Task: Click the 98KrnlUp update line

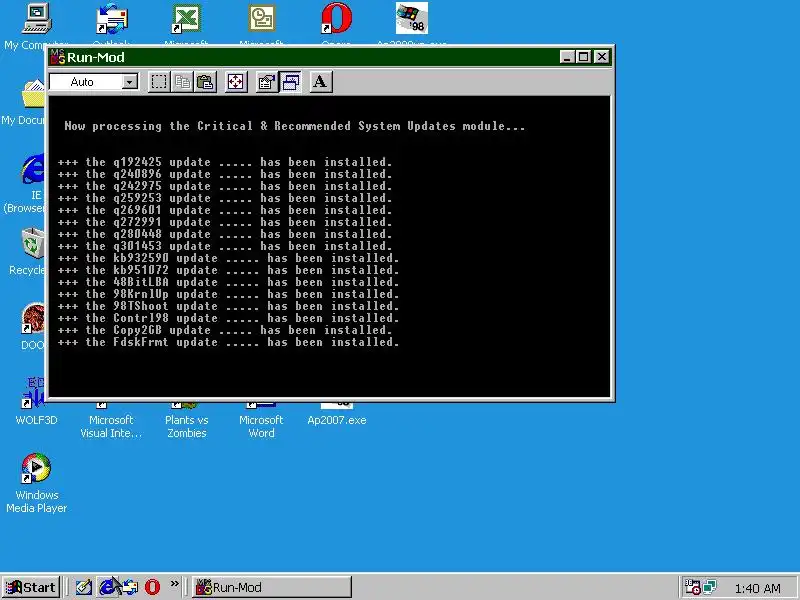Action: [x=229, y=294]
